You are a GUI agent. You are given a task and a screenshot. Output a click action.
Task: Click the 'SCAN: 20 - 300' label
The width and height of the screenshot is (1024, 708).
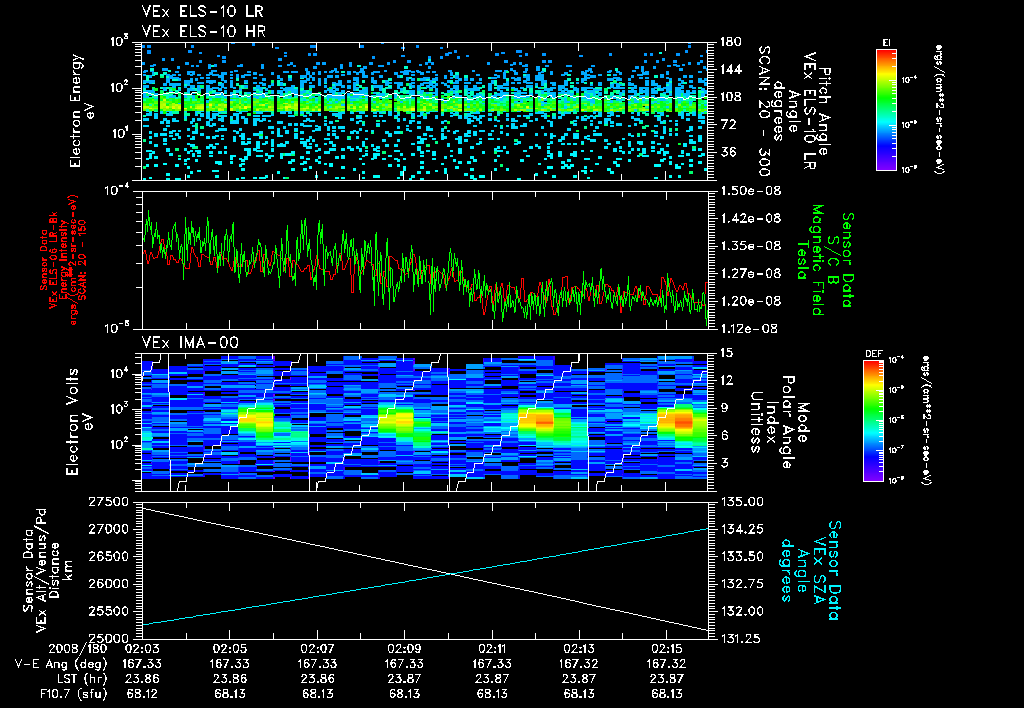point(763,111)
